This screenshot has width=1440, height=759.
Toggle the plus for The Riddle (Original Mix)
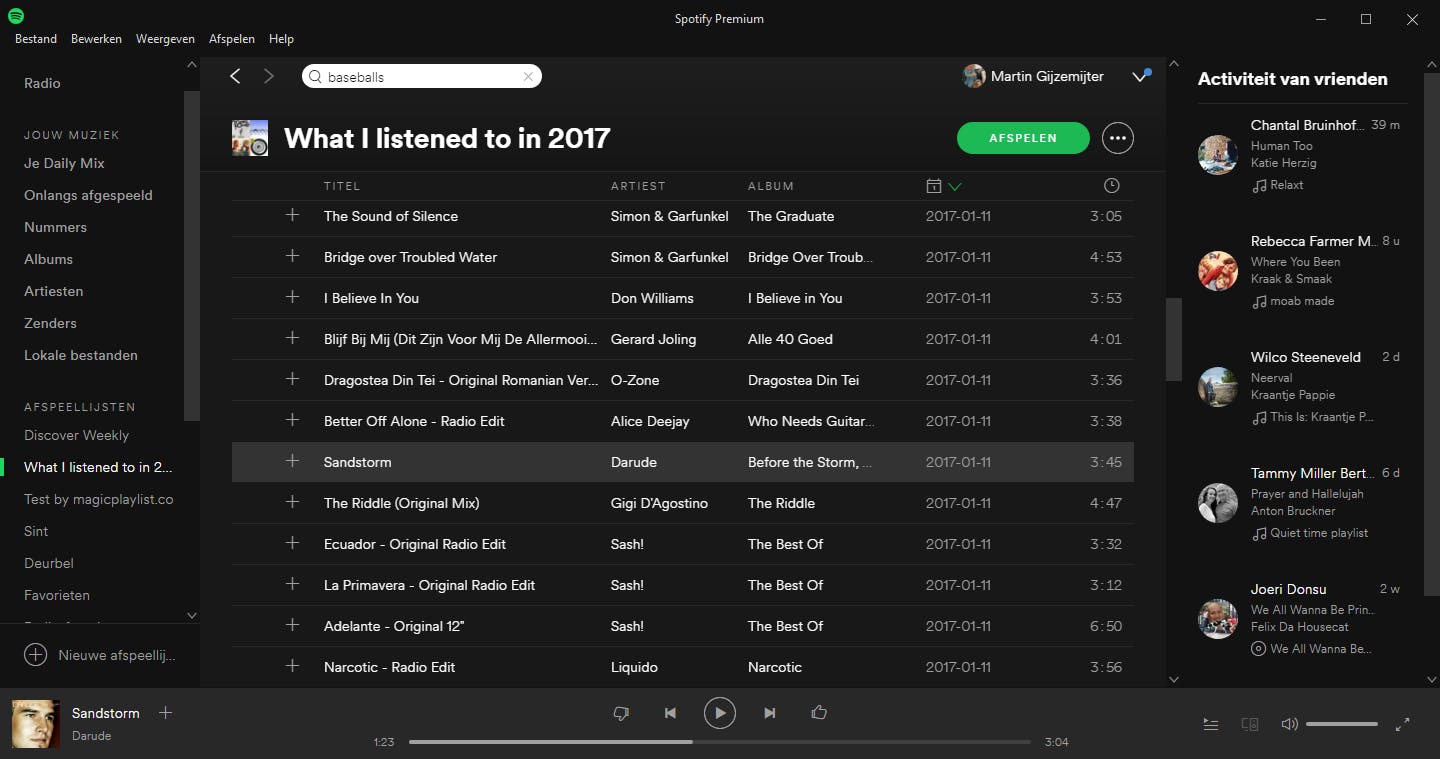point(292,502)
